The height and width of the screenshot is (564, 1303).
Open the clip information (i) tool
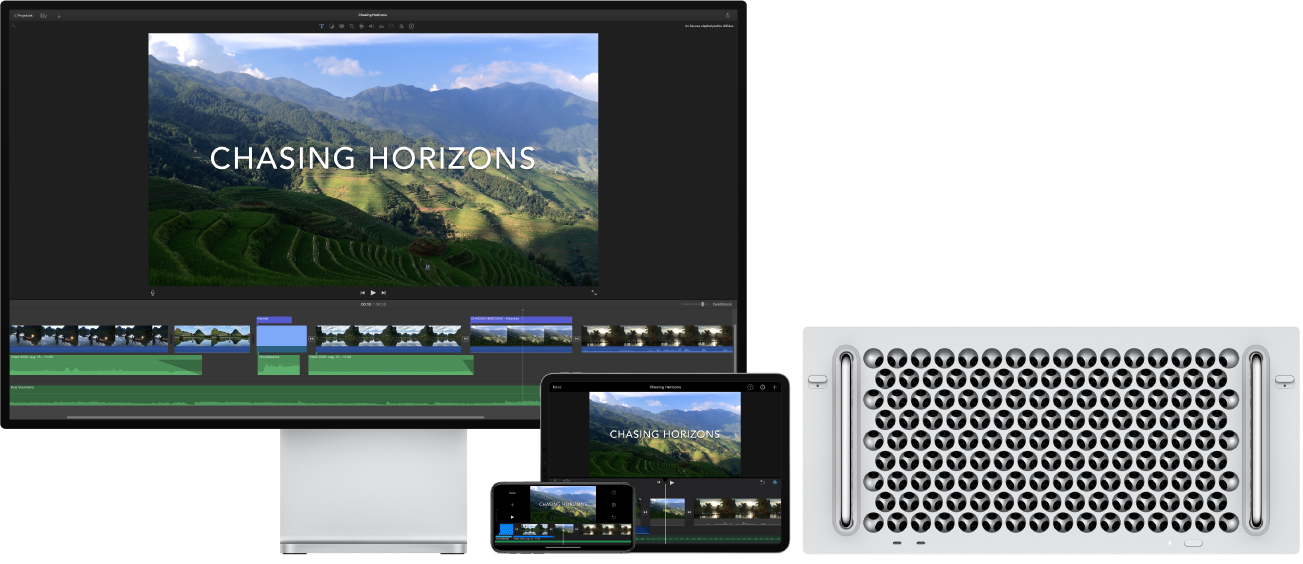tap(411, 26)
